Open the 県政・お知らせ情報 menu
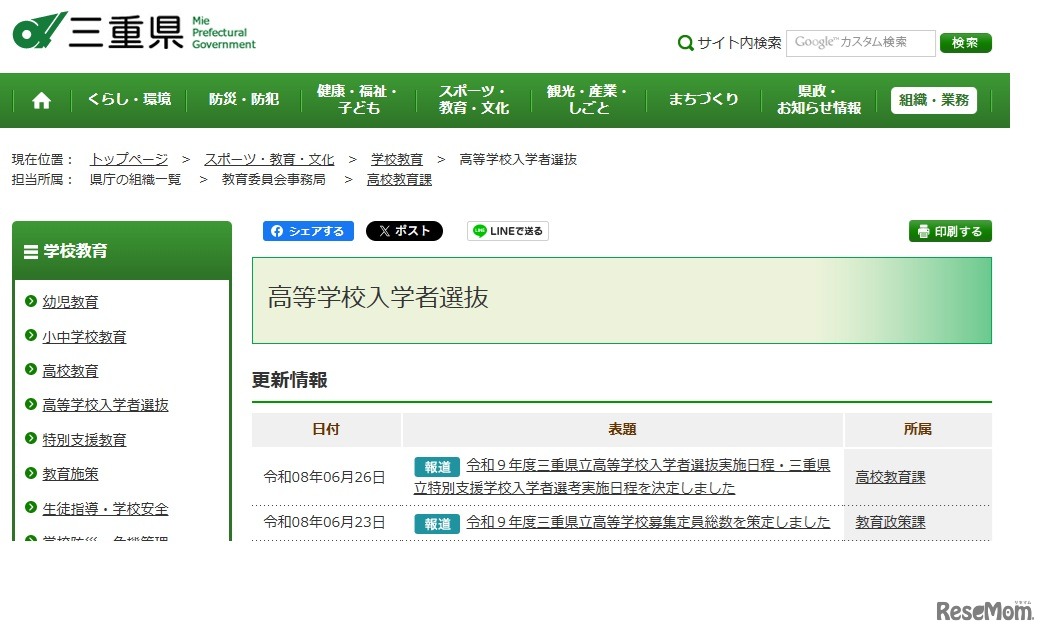 (x=819, y=100)
